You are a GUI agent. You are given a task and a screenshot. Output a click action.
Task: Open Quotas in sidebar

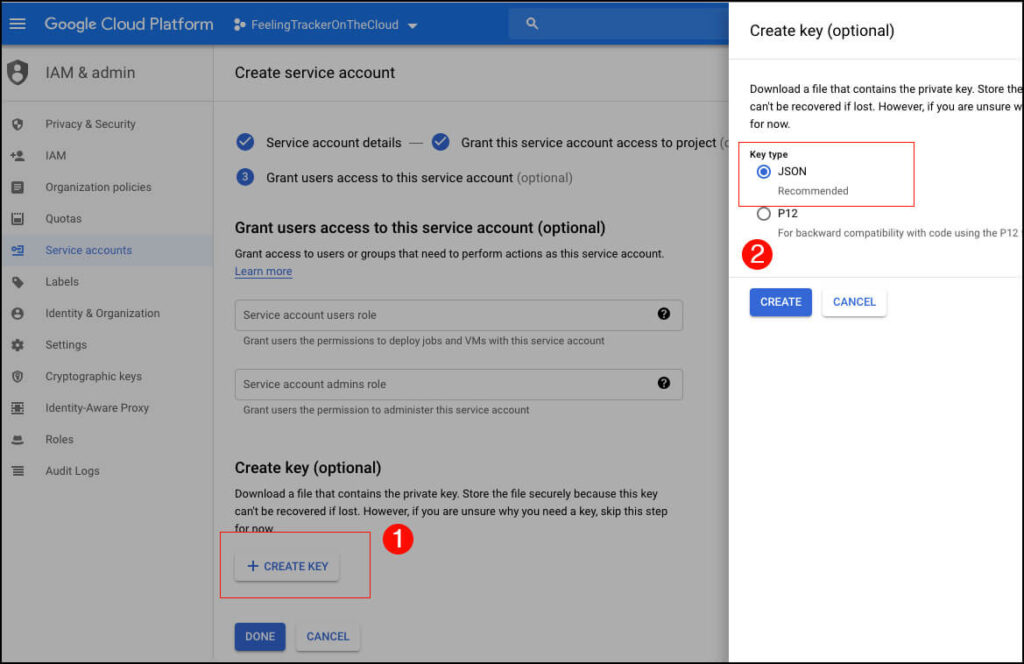(x=63, y=219)
